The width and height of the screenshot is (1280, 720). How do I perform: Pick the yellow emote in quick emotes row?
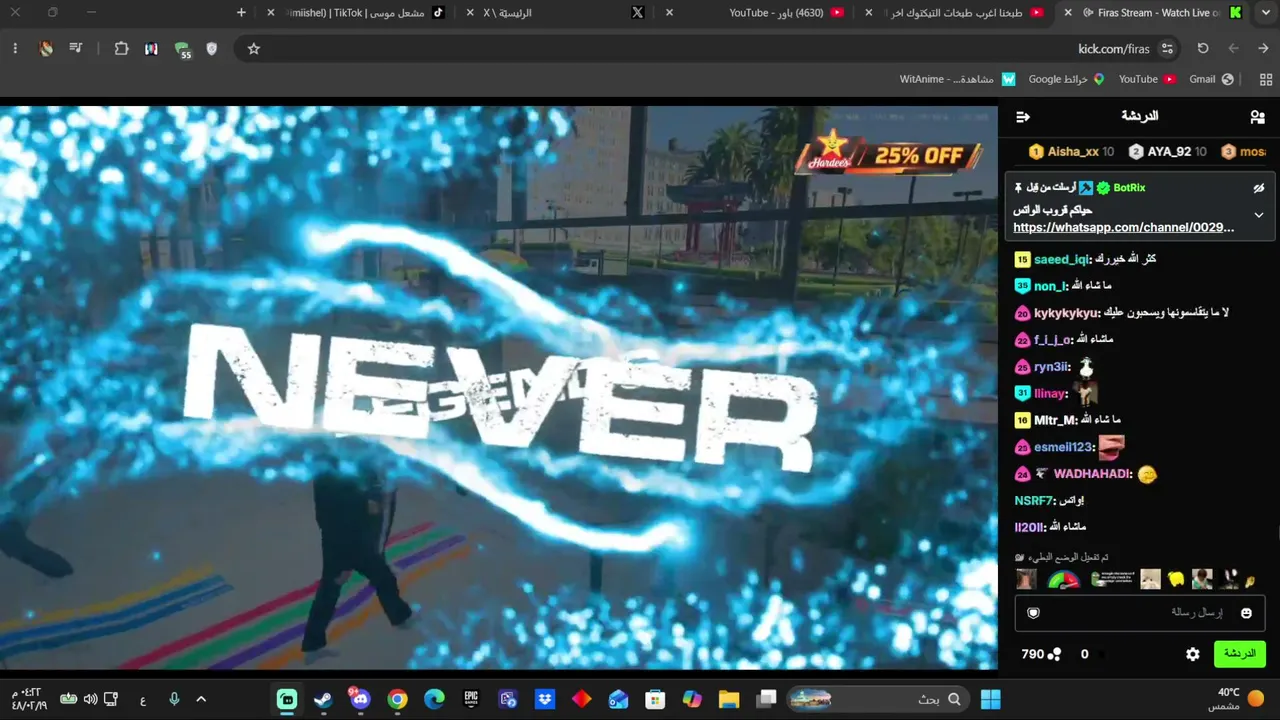(1176, 579)
